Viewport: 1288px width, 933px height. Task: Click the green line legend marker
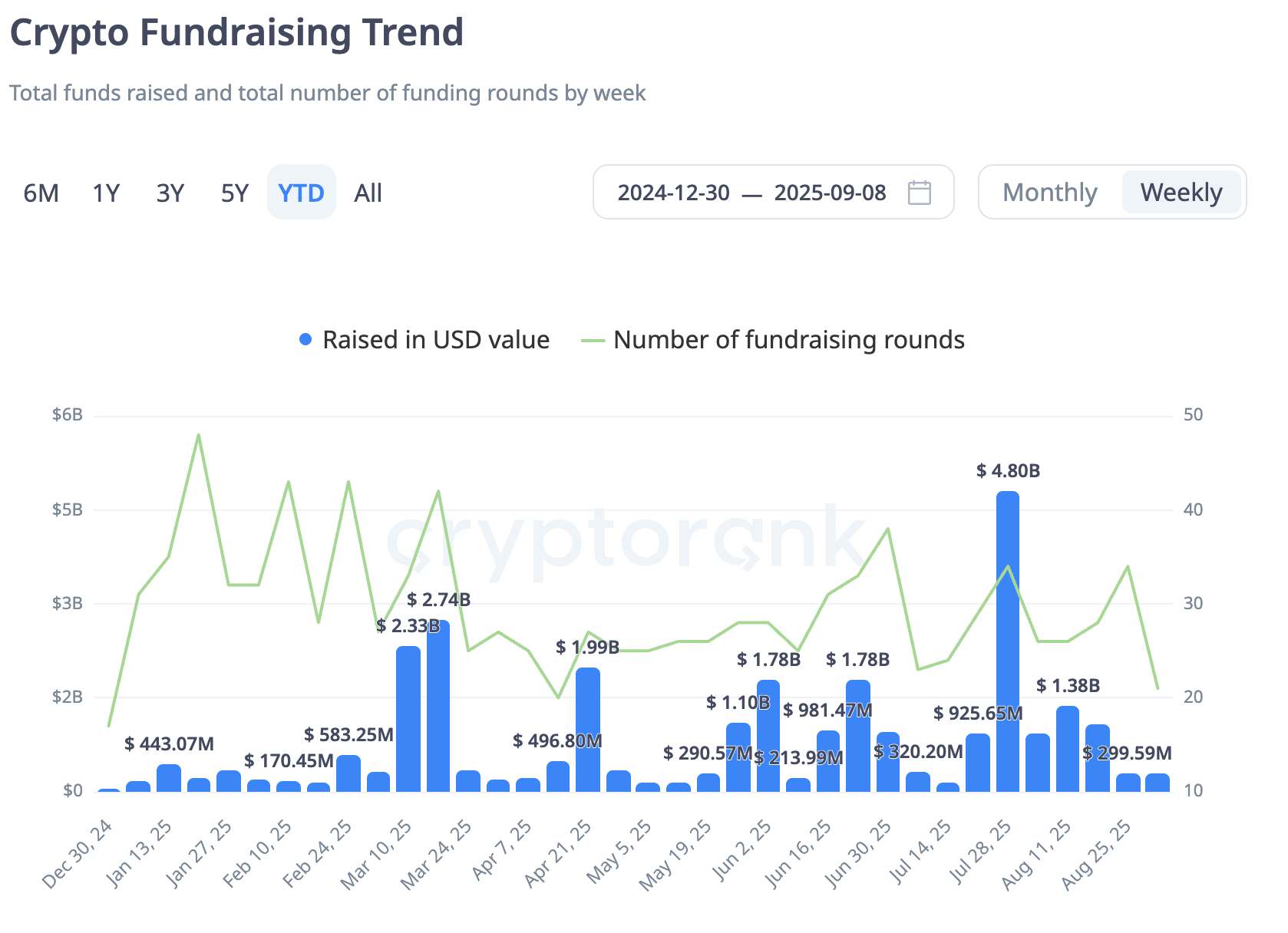pos(593,340)
